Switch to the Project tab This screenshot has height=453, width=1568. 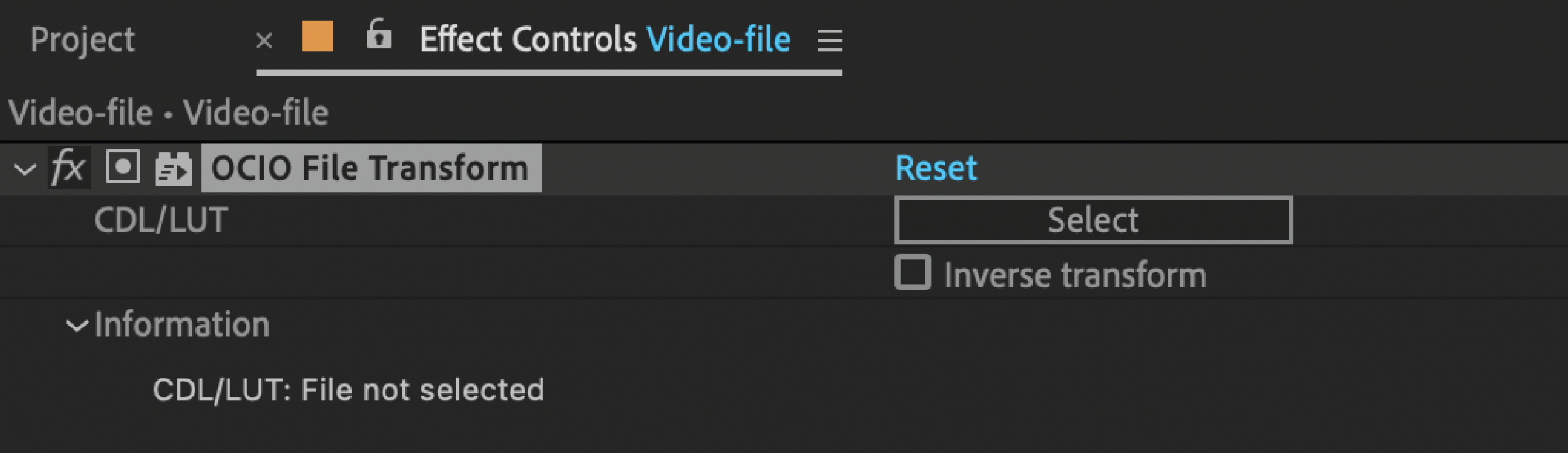[x=82, y=40]
